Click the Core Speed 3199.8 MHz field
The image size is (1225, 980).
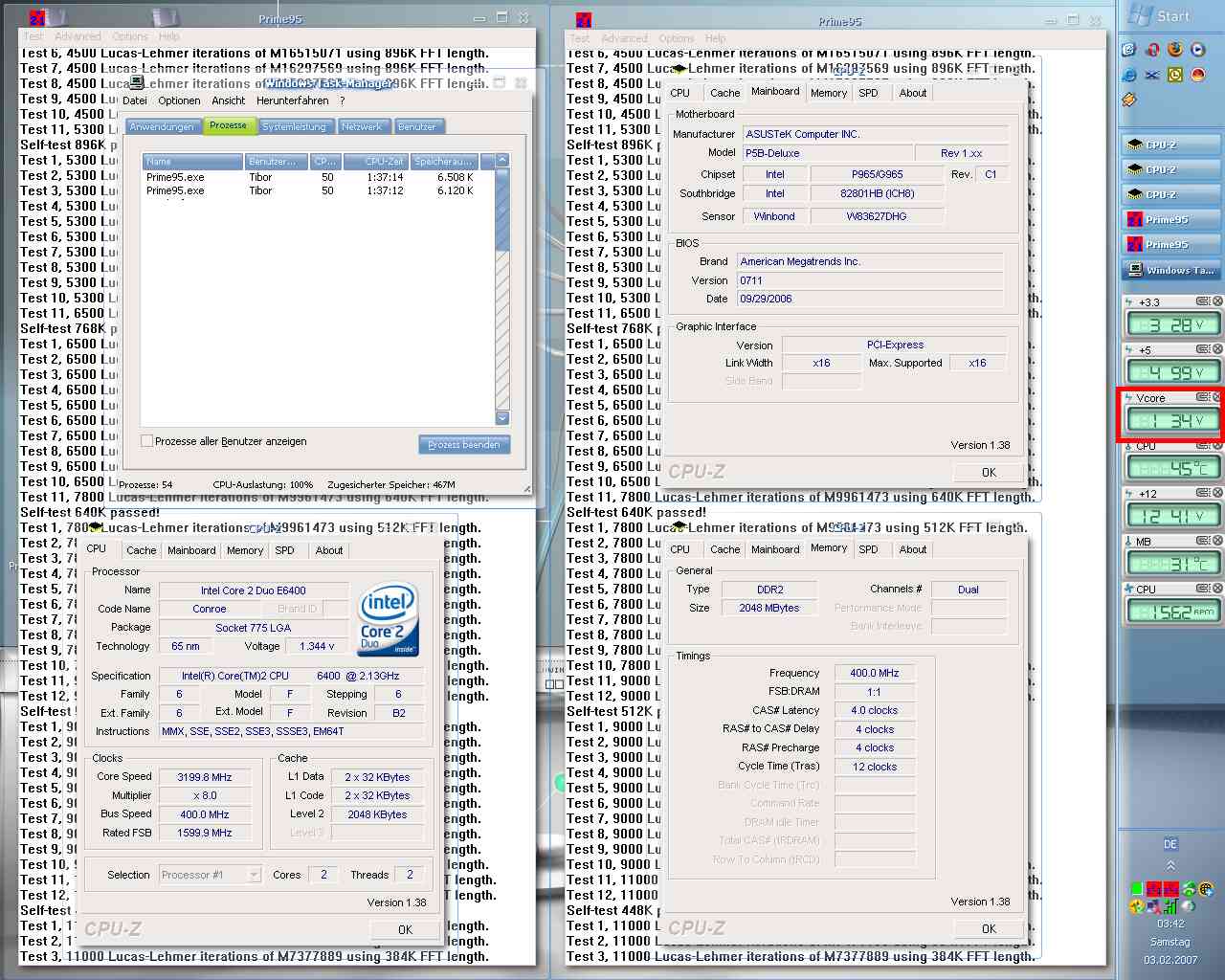coord(204,777)
